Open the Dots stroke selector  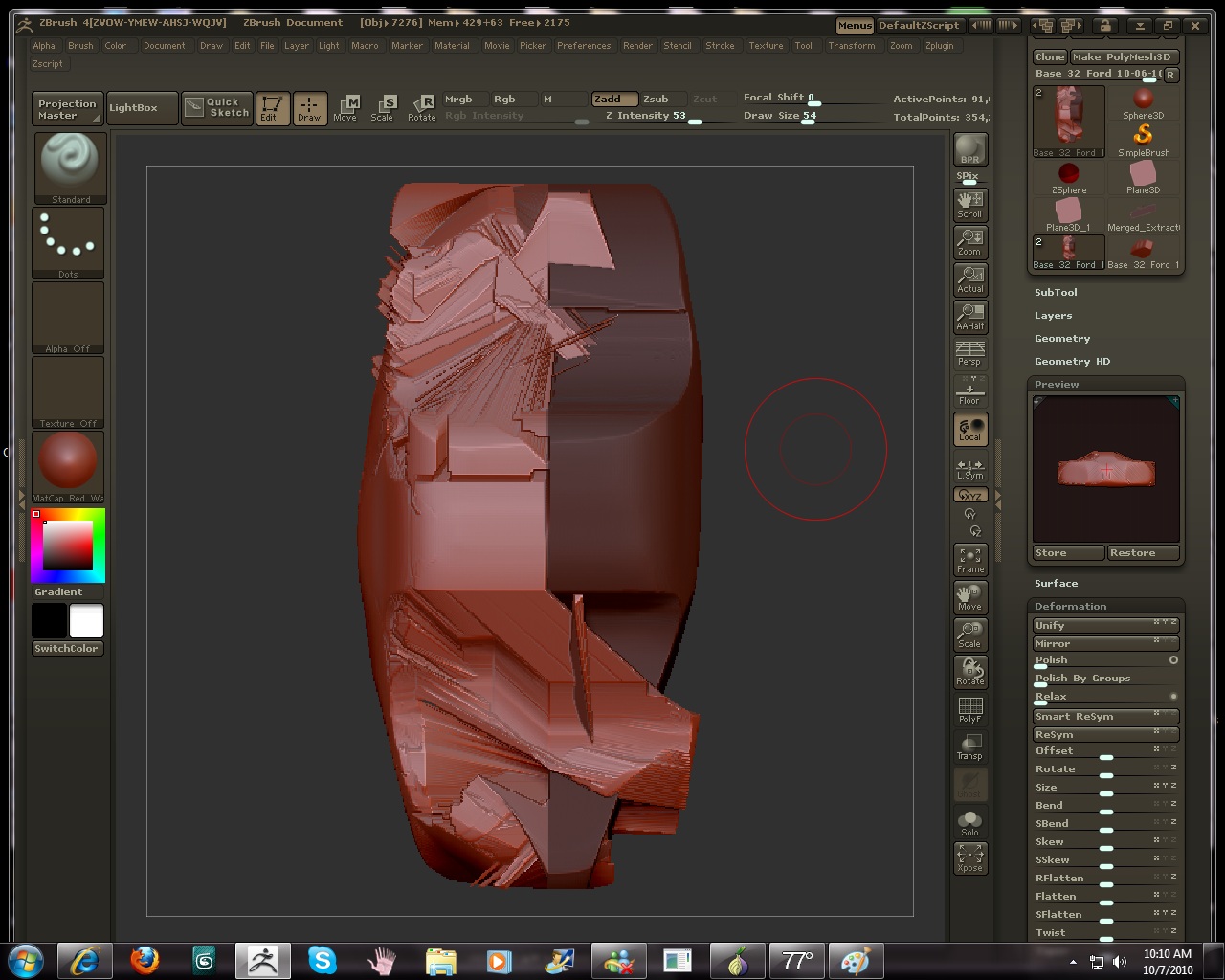(69, 243)
